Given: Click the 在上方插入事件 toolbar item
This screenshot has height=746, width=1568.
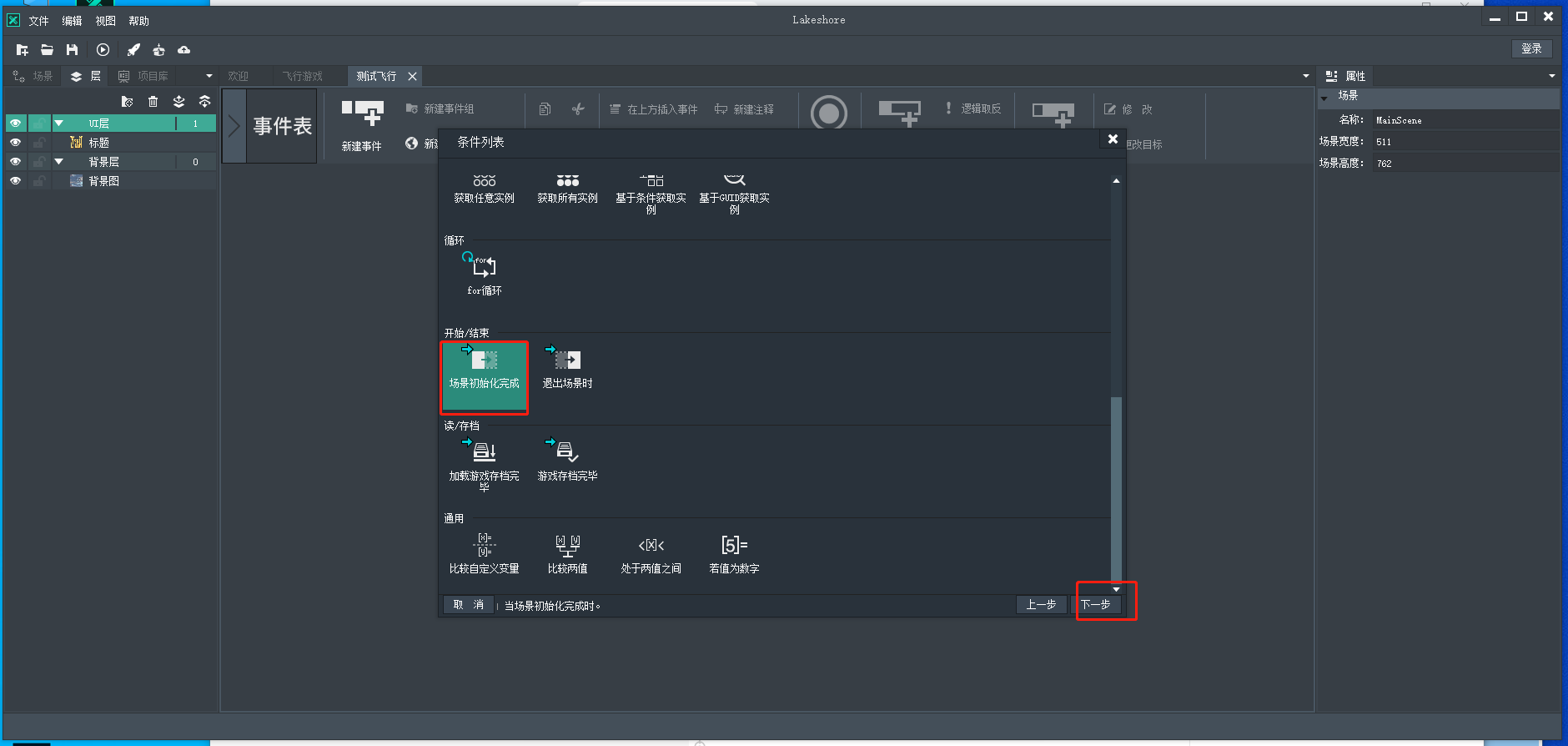Looking at the screenshot, I should coord(653,109).
